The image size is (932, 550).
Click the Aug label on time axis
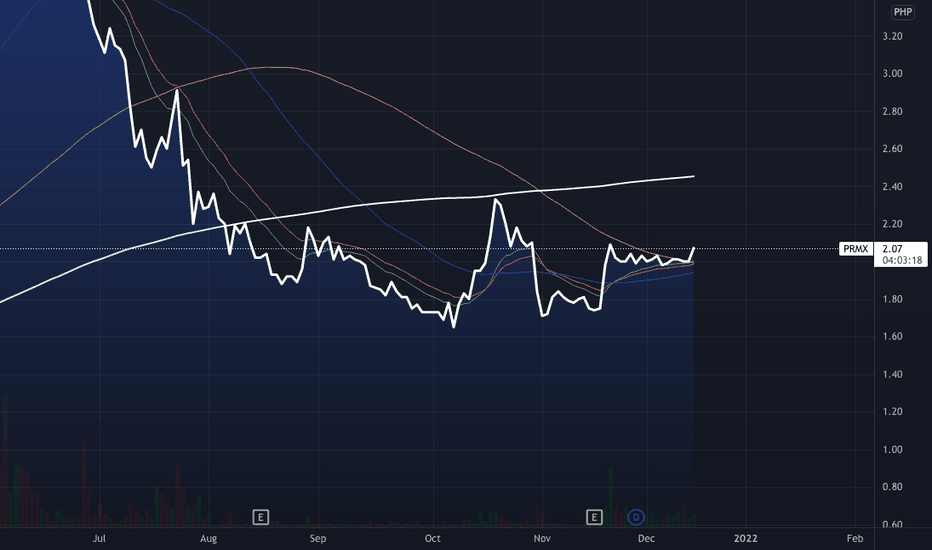click(x=208, y=539)
